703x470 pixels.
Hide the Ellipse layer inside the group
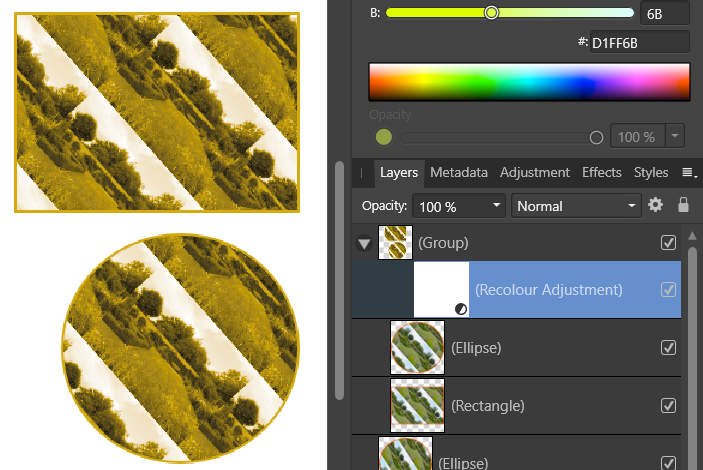(x=668, y=348)
